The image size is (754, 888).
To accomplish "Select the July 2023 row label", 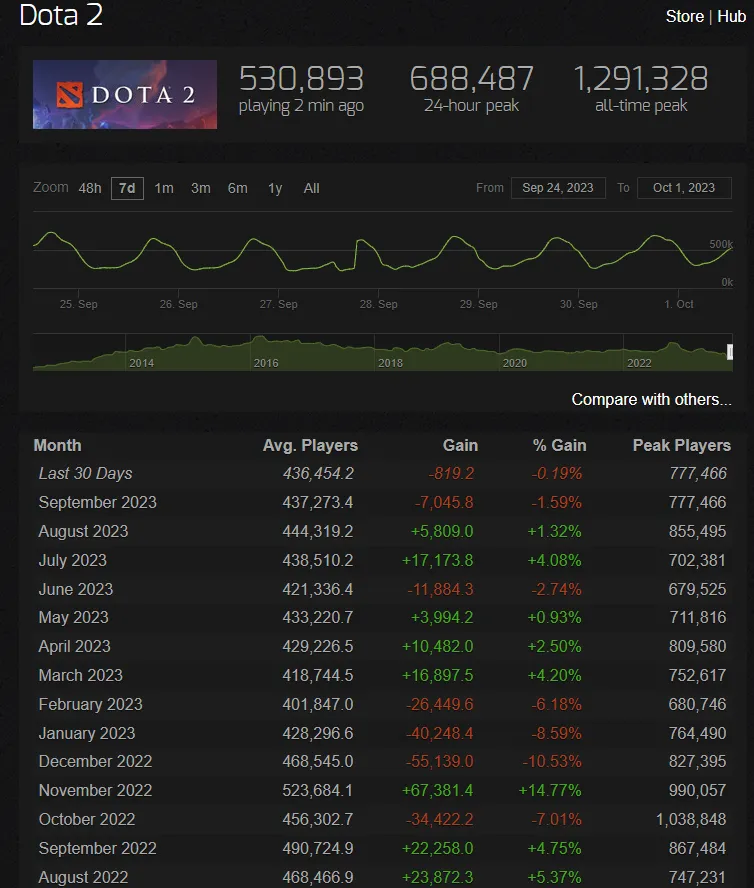I will tap(73, 560).
